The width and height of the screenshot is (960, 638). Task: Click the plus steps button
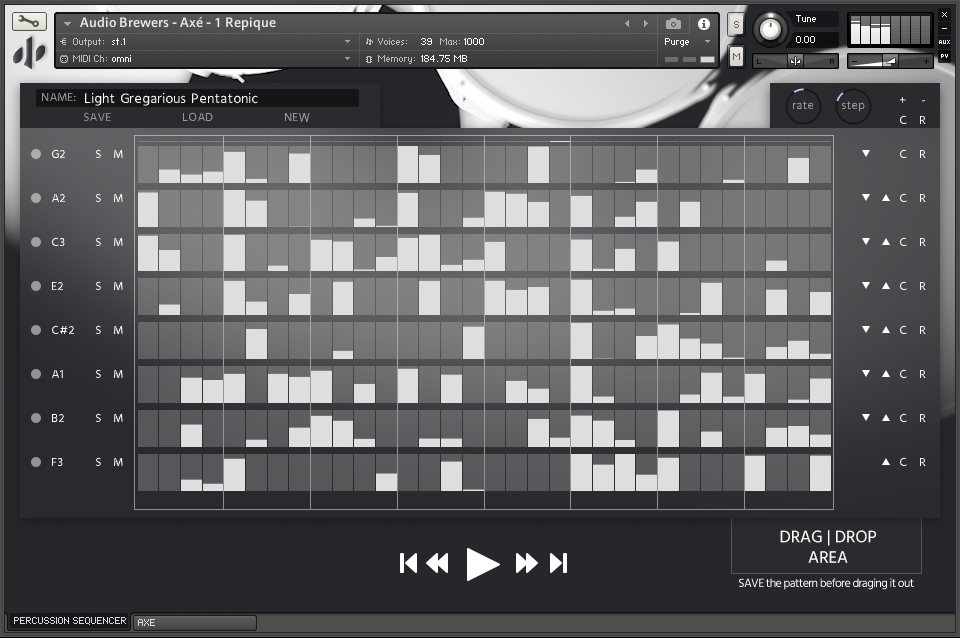(x=902, y=100)
